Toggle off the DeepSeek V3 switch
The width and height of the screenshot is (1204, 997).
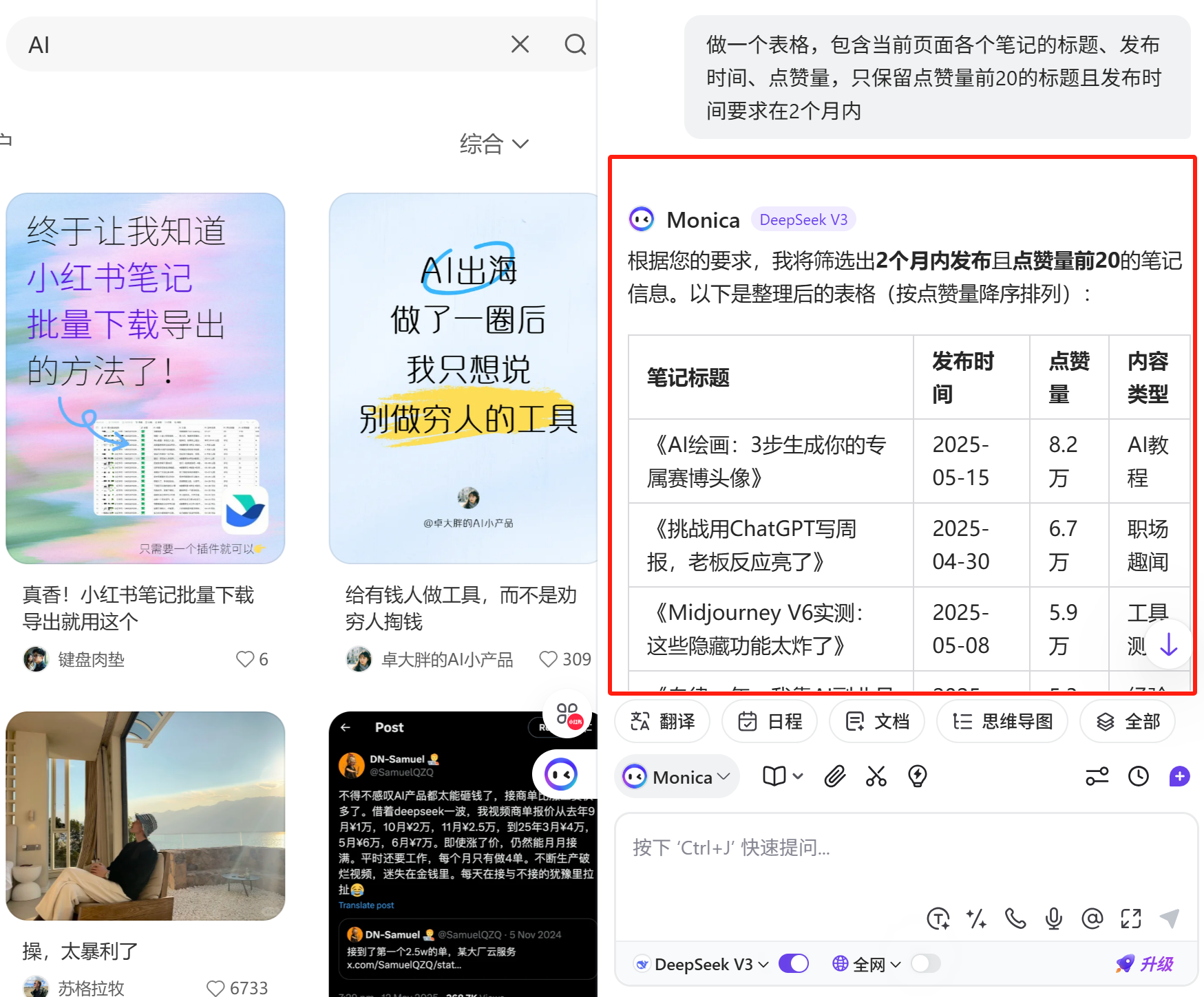coord(794,964)
